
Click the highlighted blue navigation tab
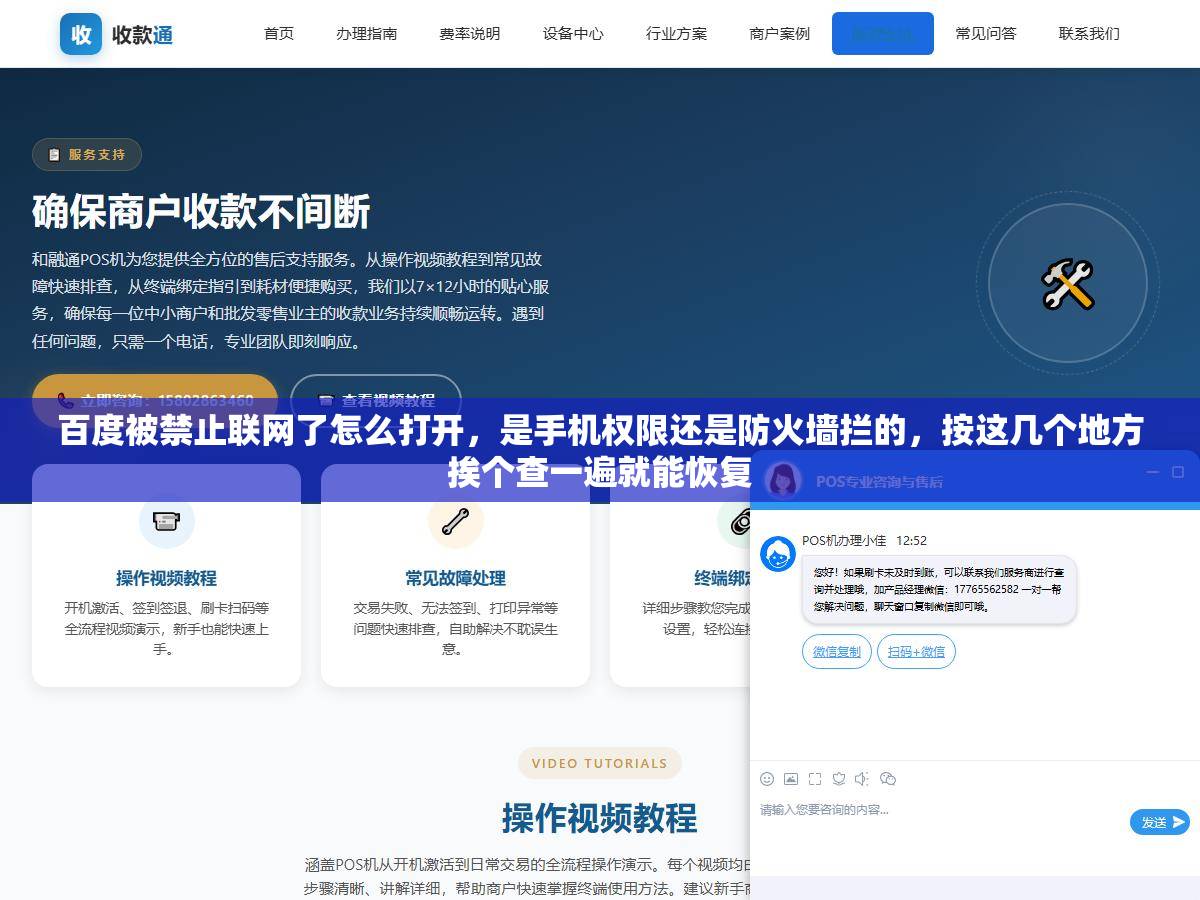883,33
